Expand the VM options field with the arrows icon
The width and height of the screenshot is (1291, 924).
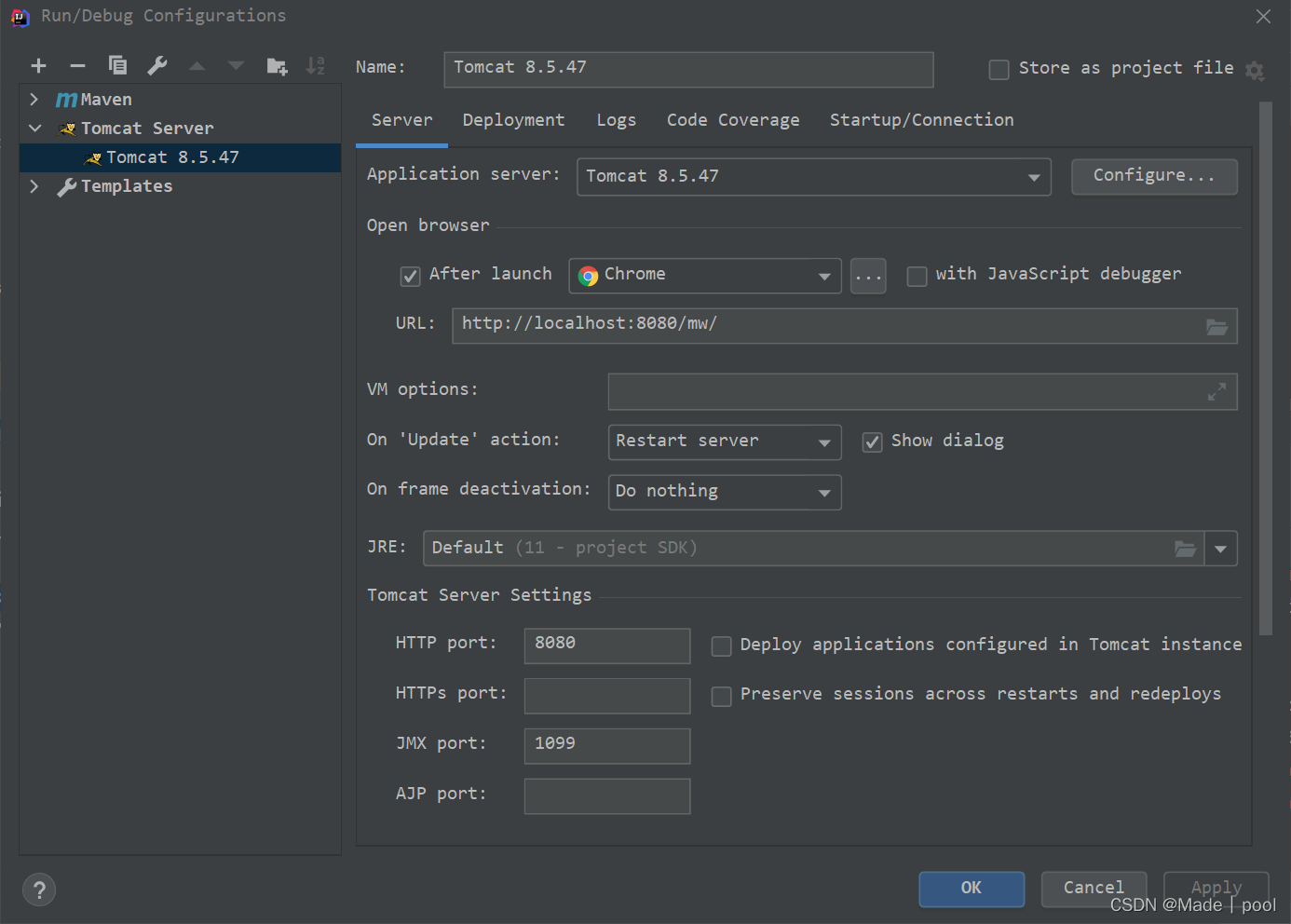tap(1216, 392)
